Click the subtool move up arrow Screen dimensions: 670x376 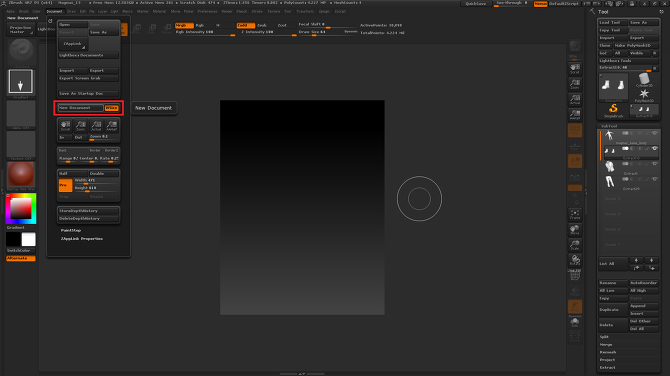click(636, 260)
